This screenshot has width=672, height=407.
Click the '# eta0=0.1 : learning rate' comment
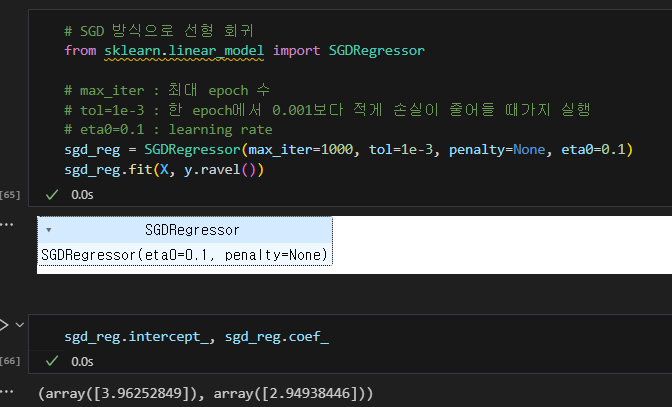[168, 129]
